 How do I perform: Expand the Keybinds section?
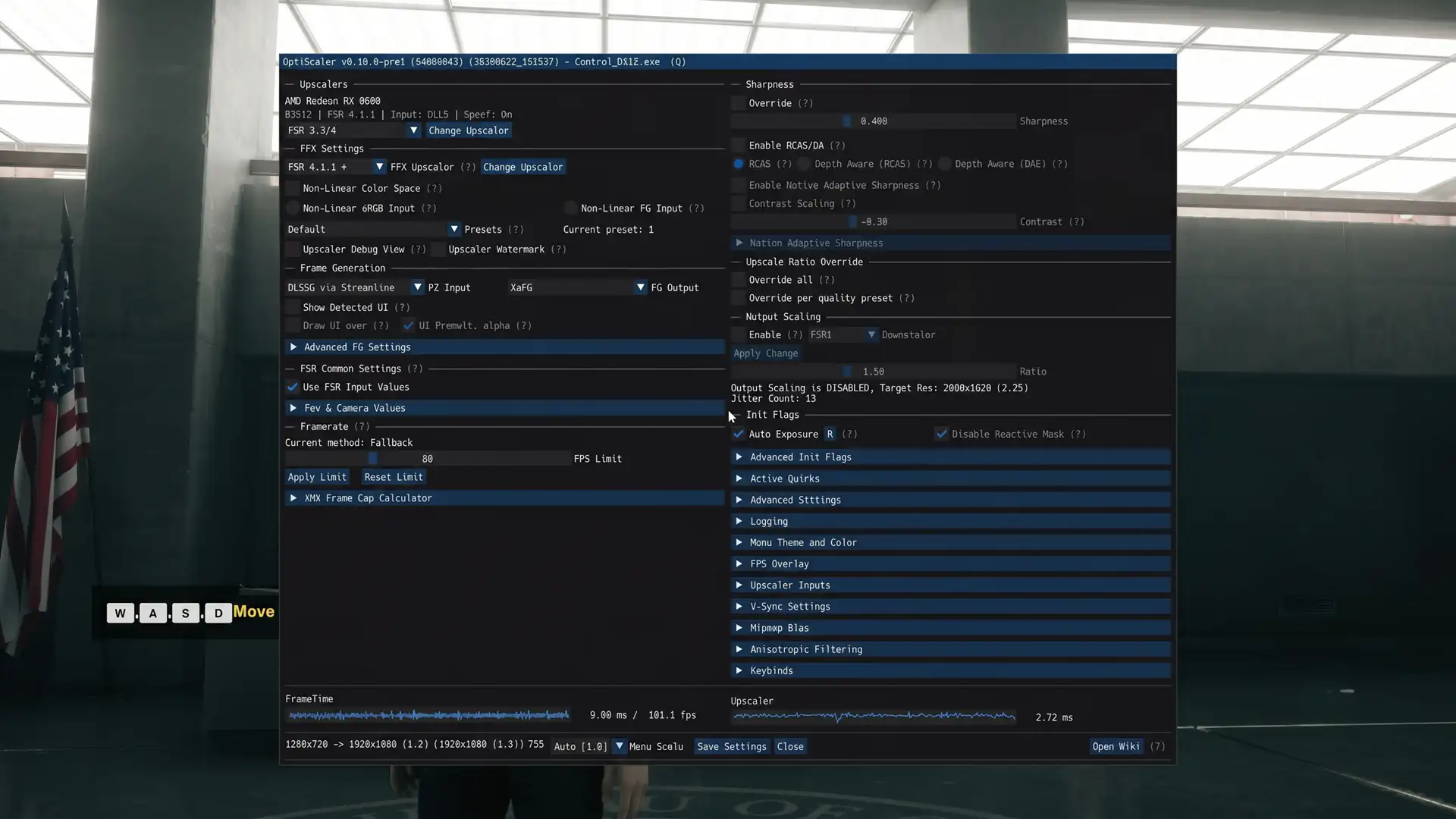pos(951,671)
